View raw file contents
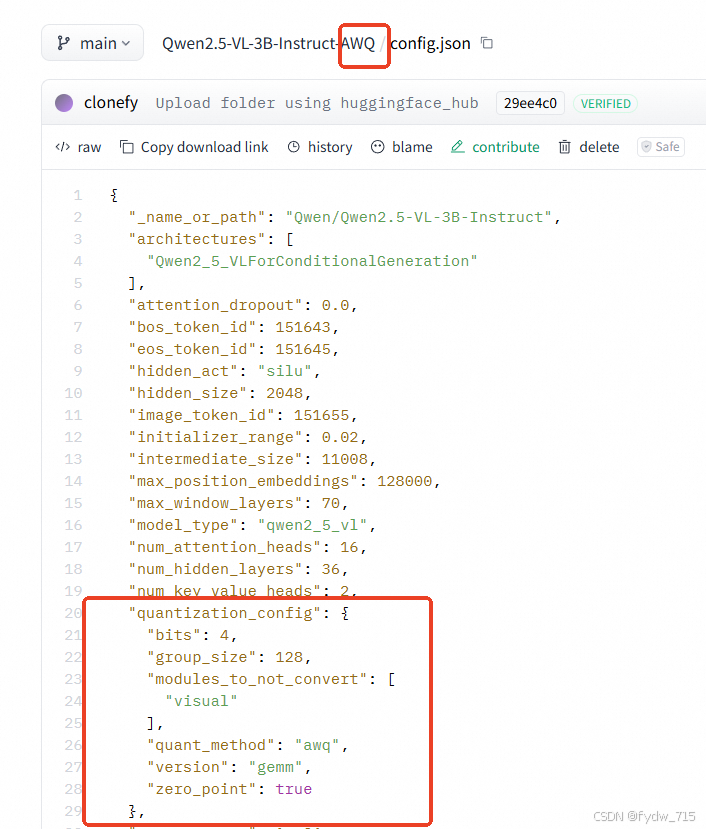706x829 pixels. pyautogui.click(x=78, y=147)
